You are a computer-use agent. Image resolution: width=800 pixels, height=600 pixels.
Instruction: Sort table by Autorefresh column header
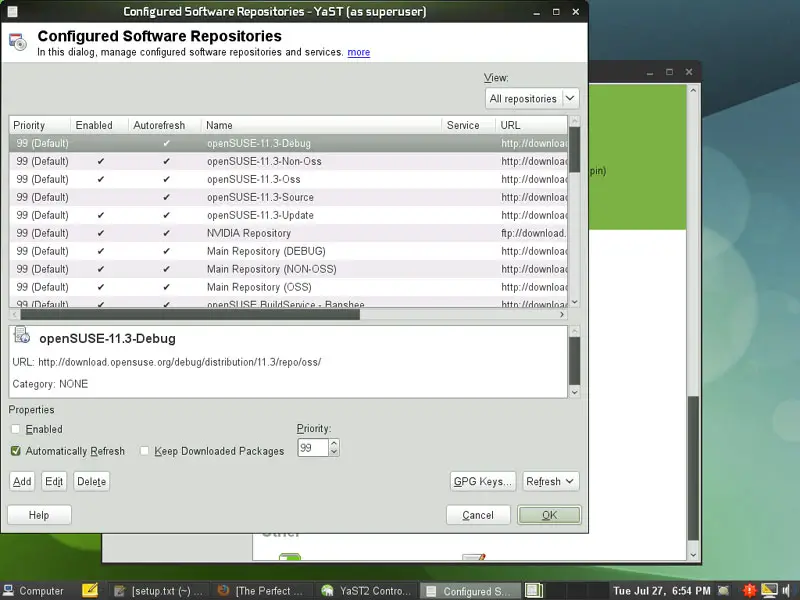(164, 125)
